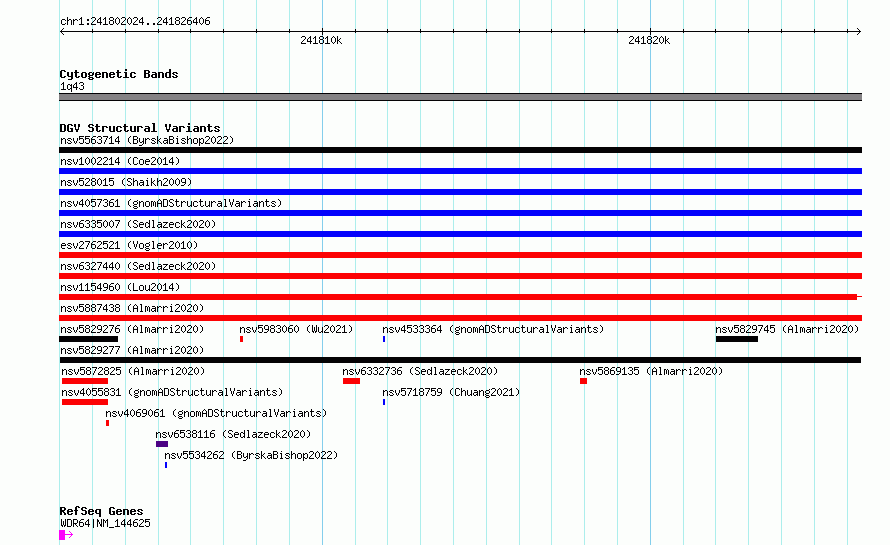Click the right arrow of the ruler
890x545 pixels.
(x=858, y=31)
